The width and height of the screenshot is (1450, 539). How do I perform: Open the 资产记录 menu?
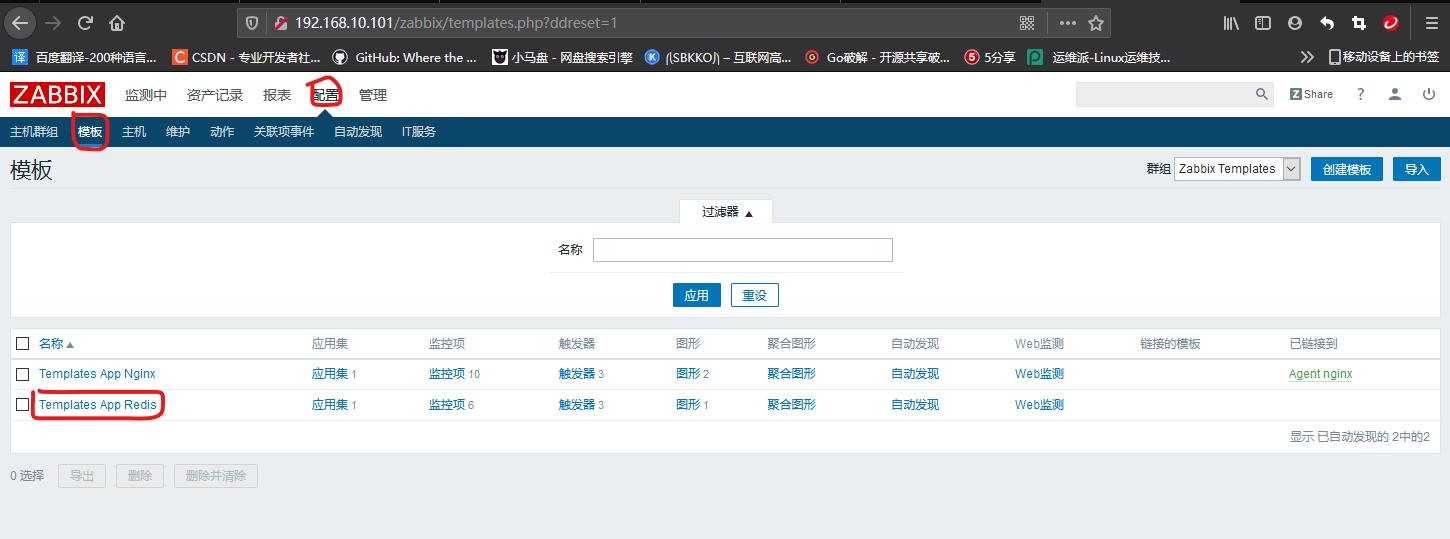point(215,95)
